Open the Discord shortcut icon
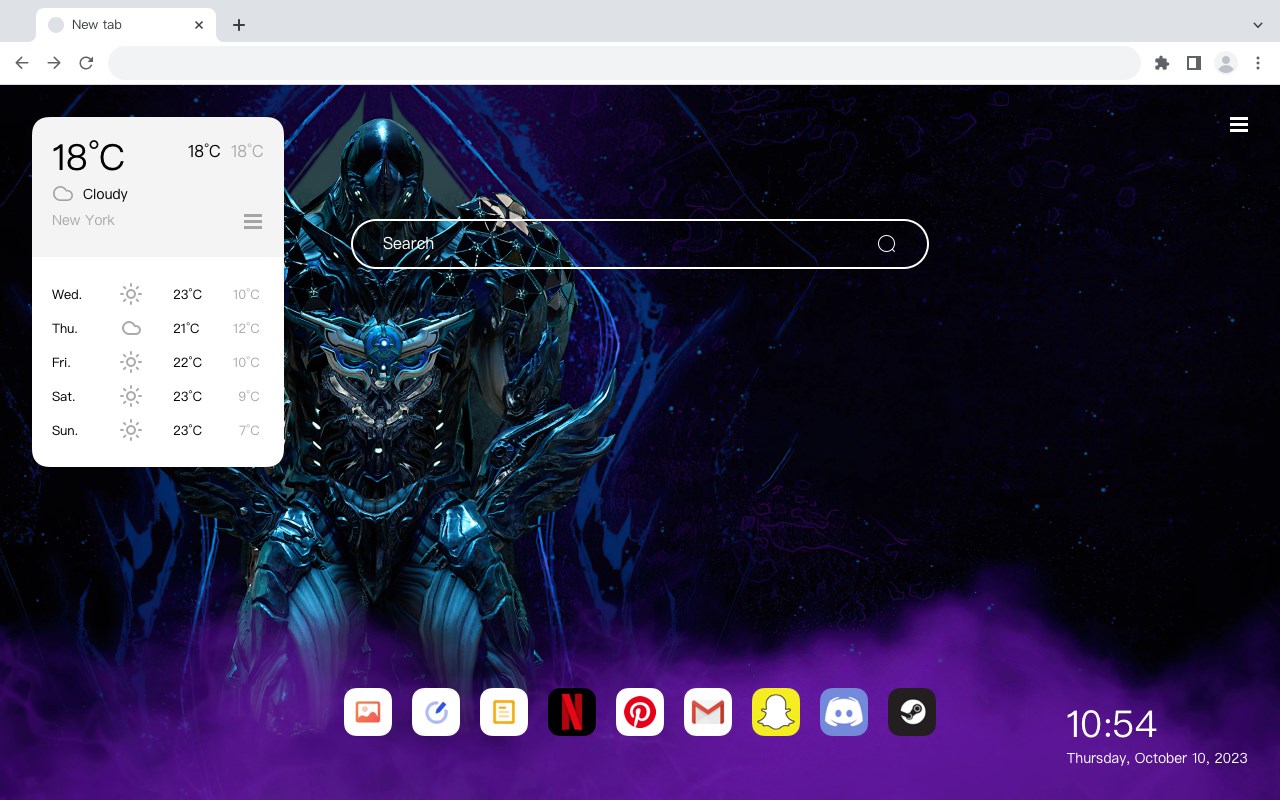1280x800 pixels. click(844, 712)
